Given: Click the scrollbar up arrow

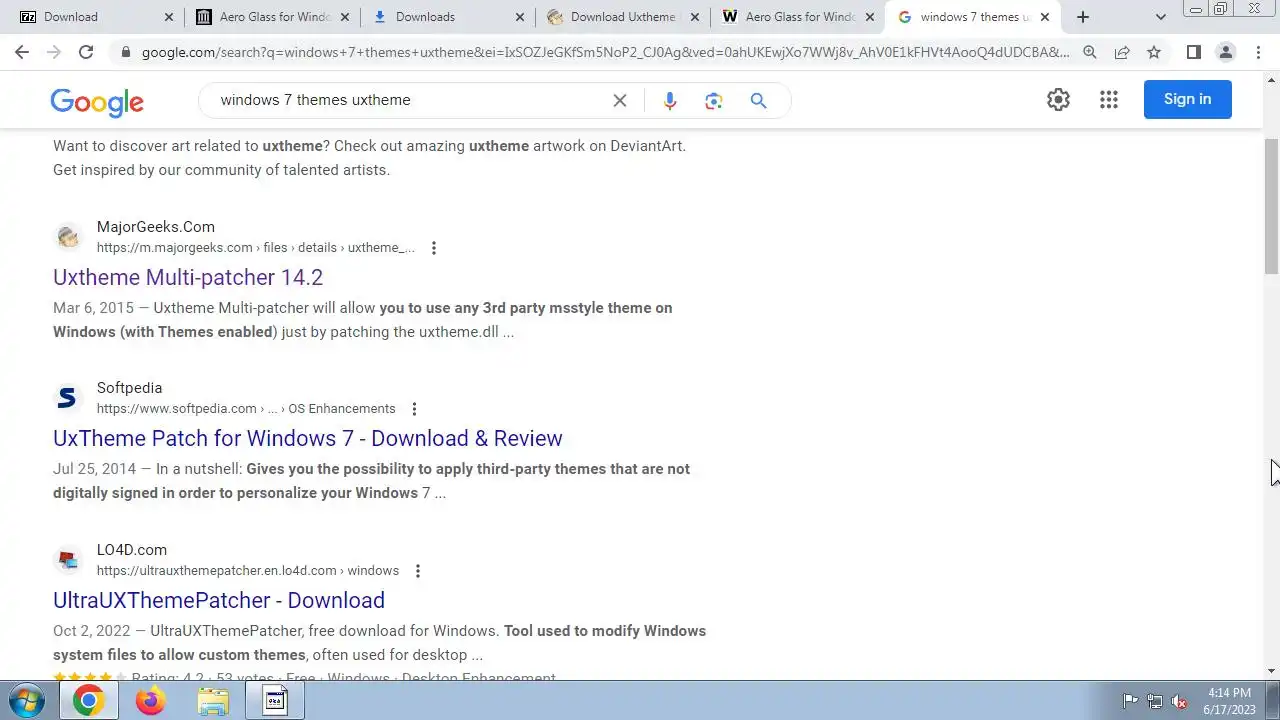Looking at the screenshot, I should pyautogui.click(x=1272, y=79).
